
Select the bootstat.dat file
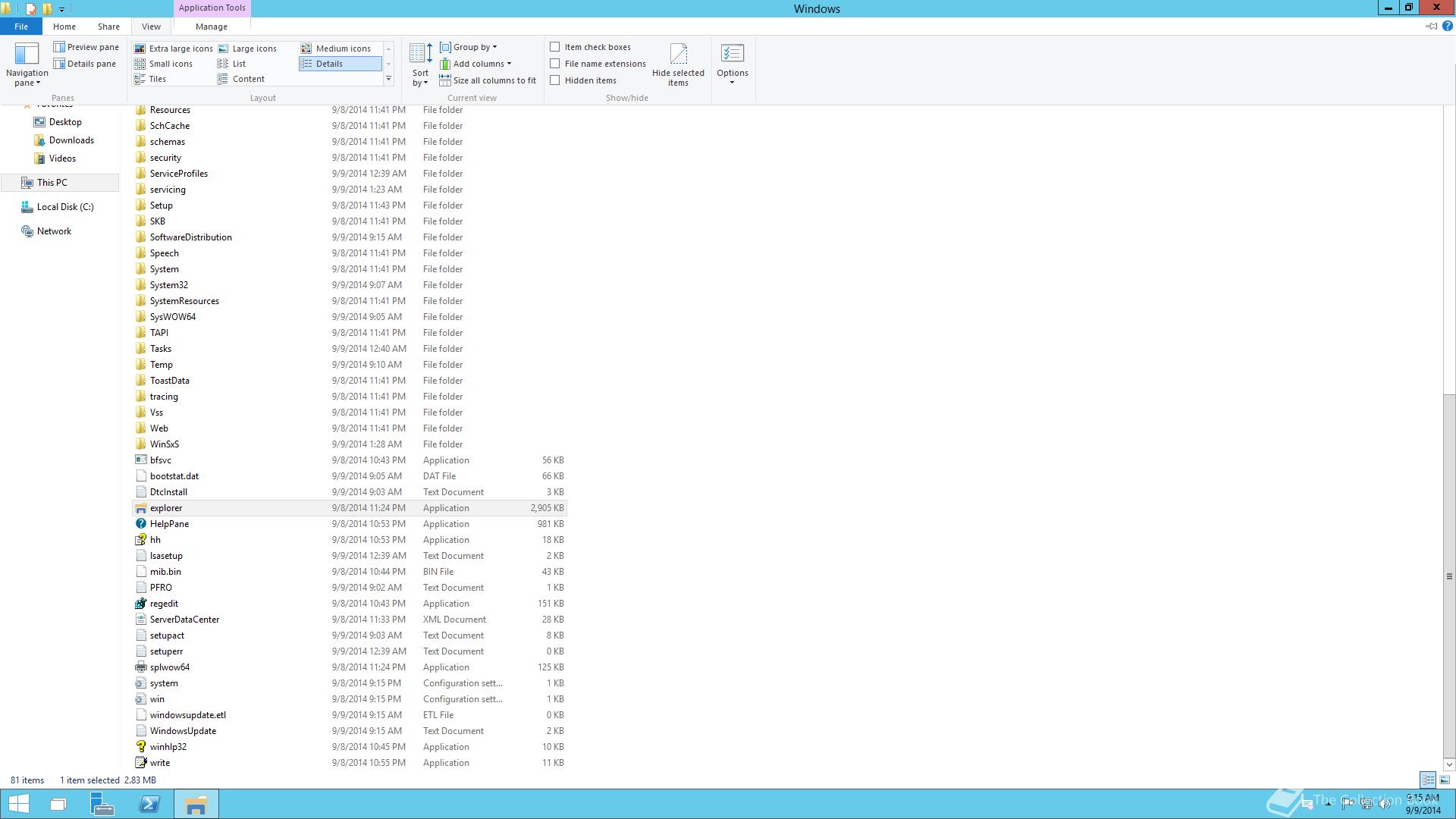[x=349, y=476]
